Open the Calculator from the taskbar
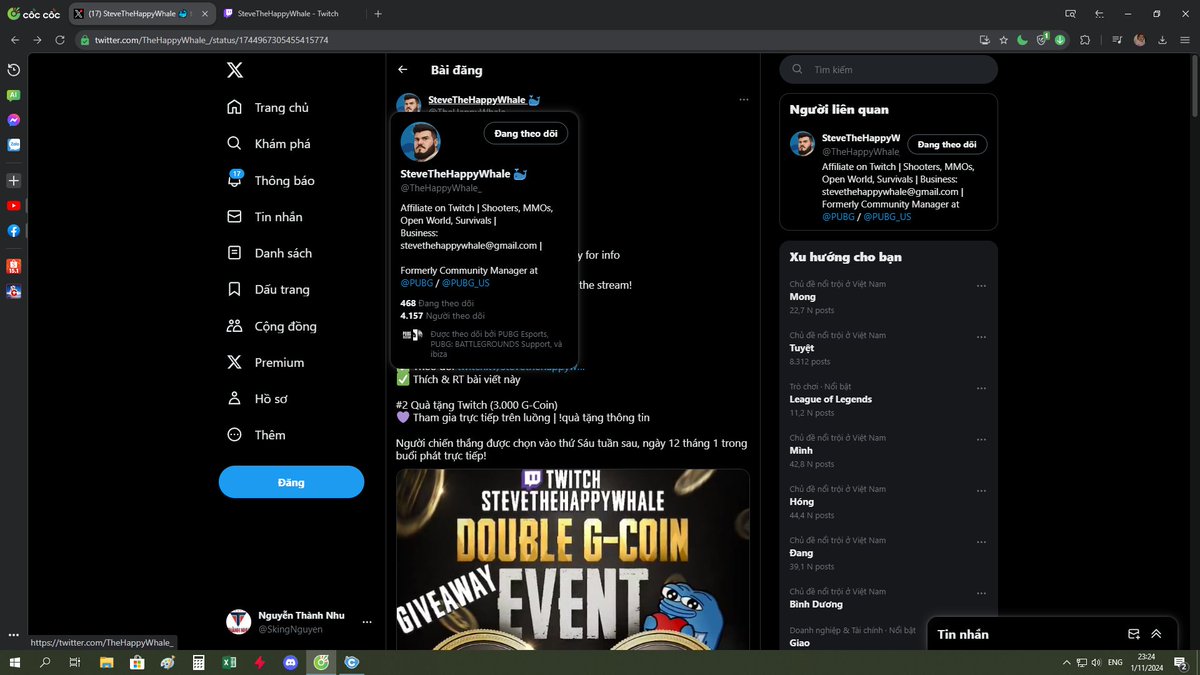Screen dimensions: 1200x675 tap(198, 662)
